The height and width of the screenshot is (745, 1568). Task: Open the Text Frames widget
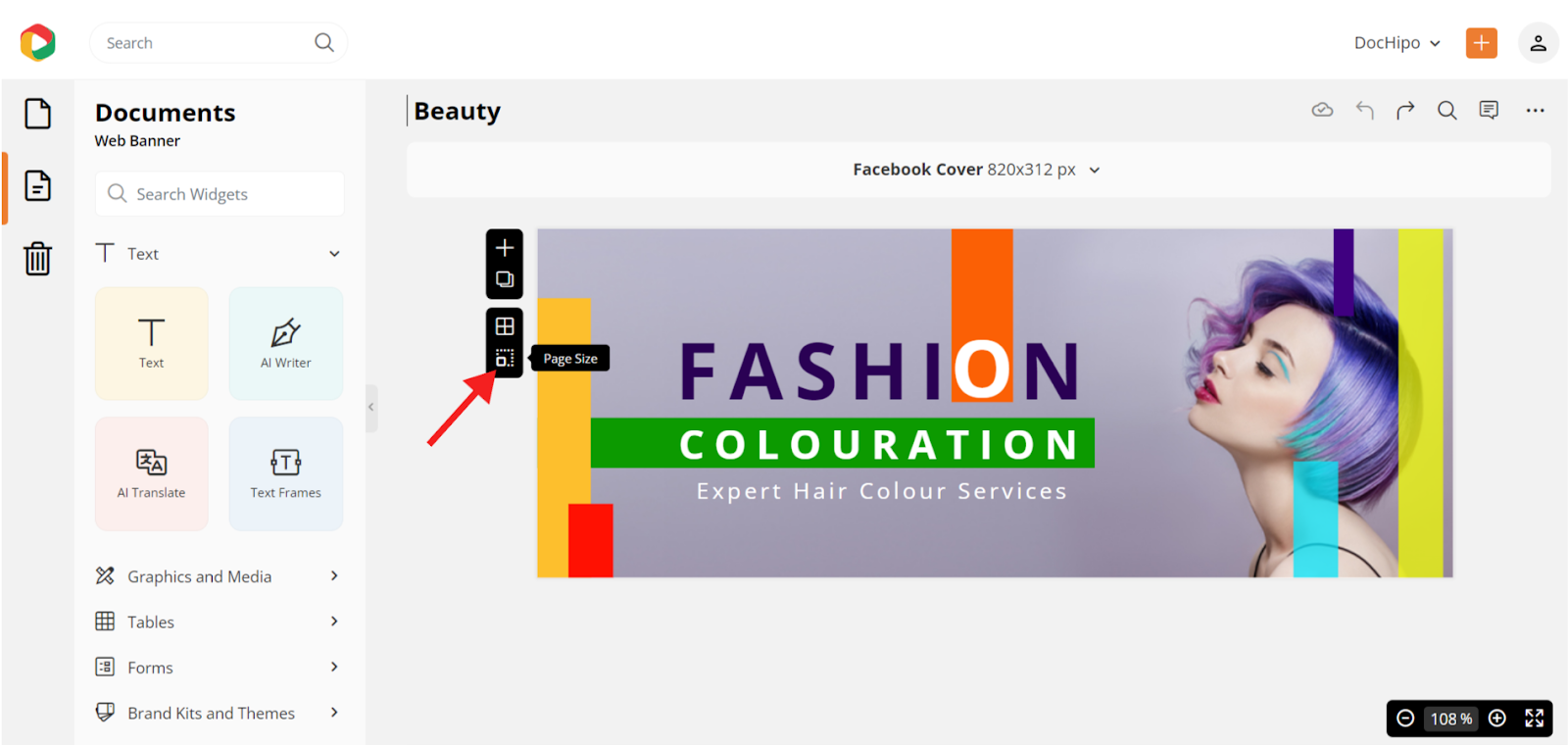pos(286,473)
